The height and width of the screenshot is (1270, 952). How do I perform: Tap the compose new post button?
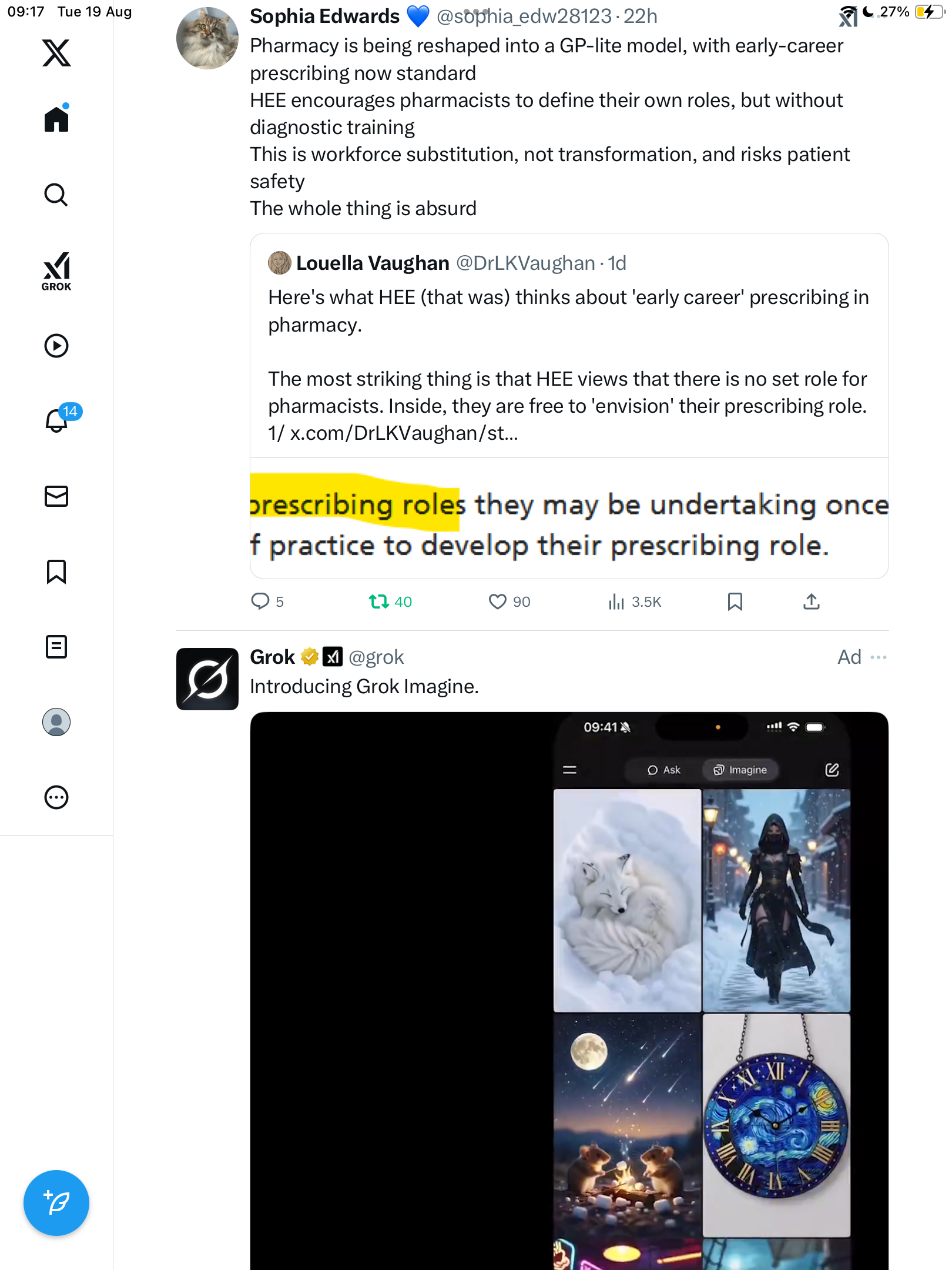[56, 1203]
